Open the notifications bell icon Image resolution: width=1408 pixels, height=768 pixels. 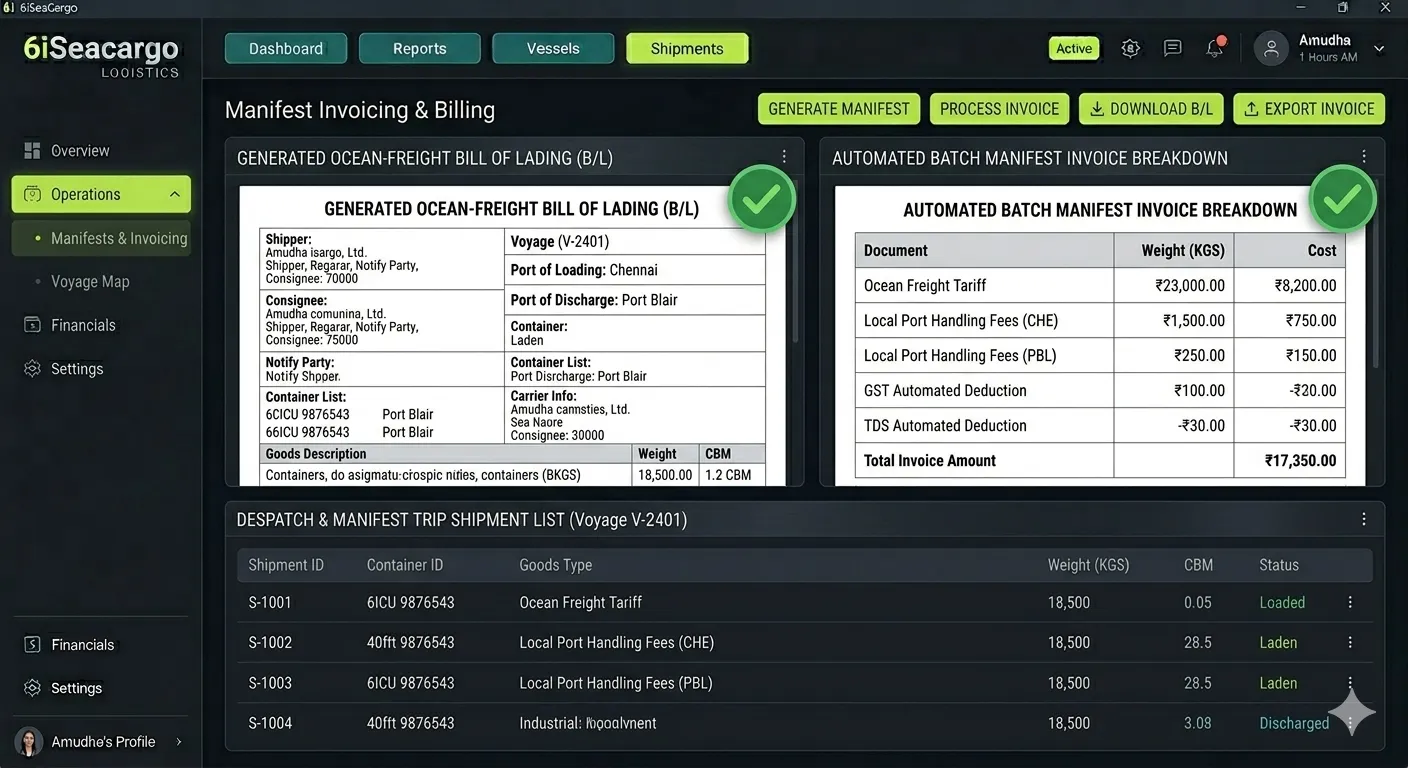[x=1215, y=47]
